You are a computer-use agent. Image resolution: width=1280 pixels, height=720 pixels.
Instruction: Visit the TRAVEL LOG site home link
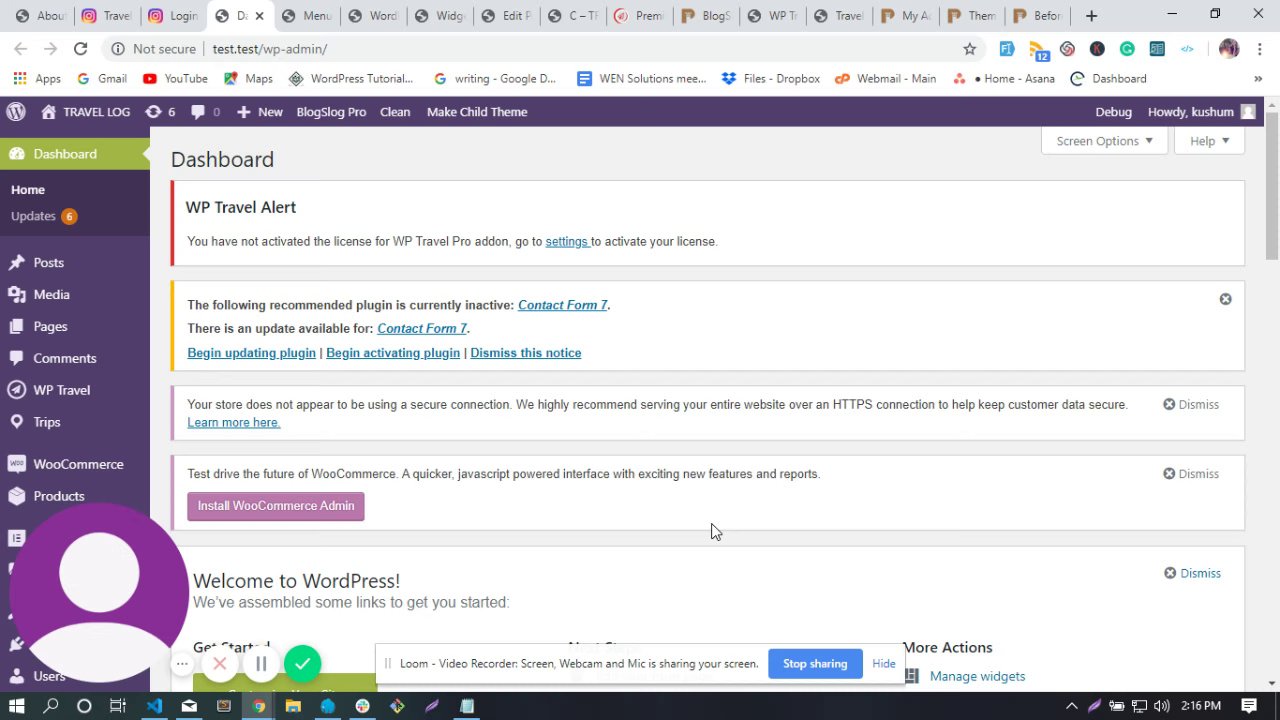[x=86, y=112]
